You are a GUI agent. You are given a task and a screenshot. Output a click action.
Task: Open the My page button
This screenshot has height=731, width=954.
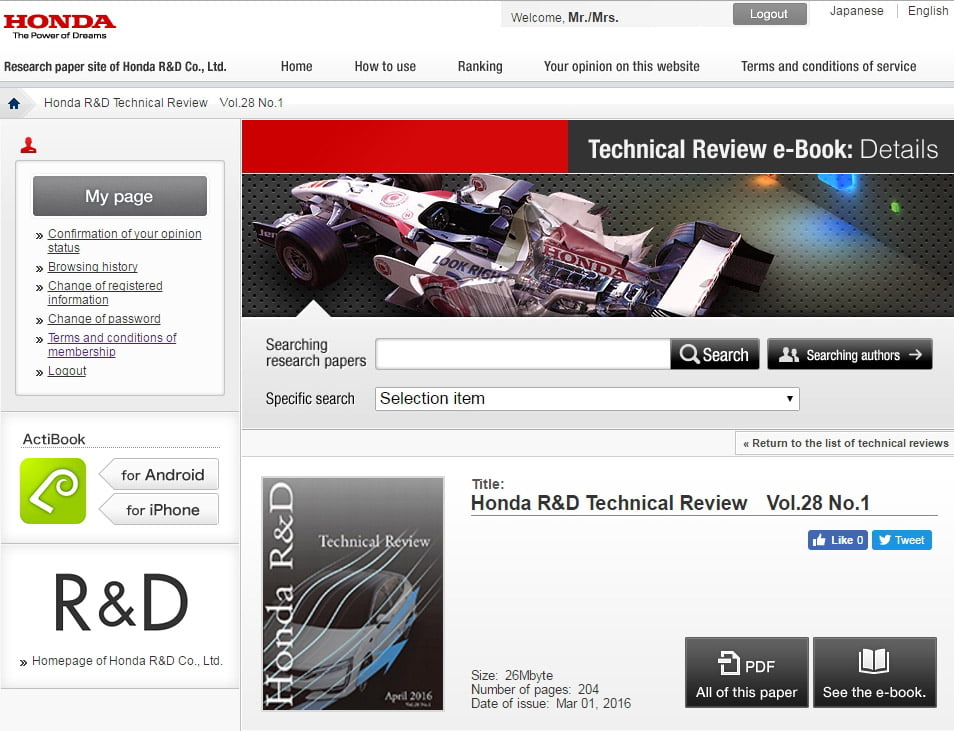coord(120,196)
